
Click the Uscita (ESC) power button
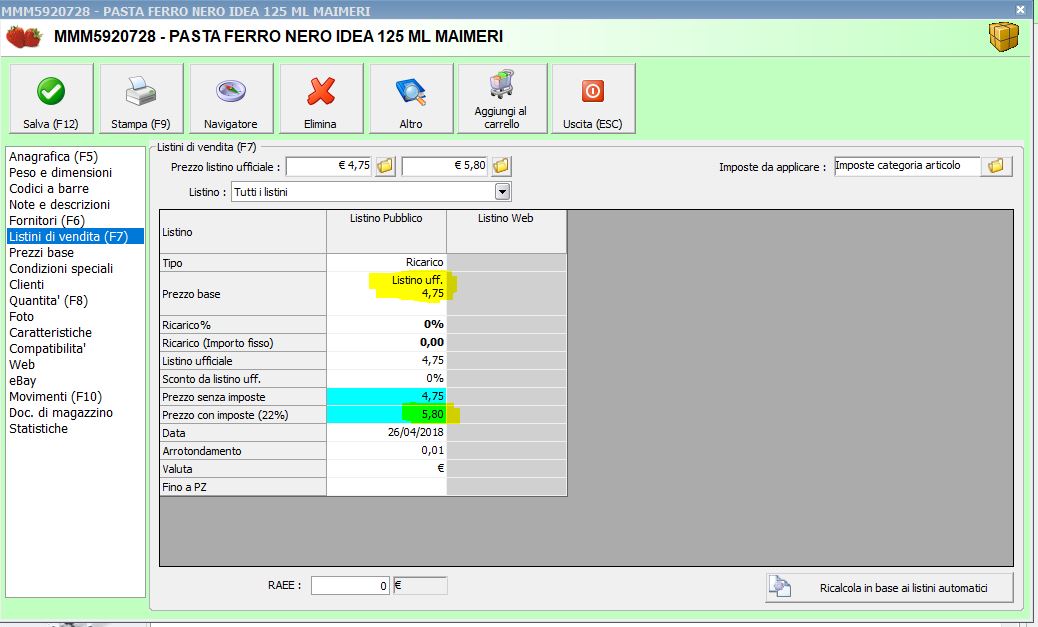tap(593, 99)
